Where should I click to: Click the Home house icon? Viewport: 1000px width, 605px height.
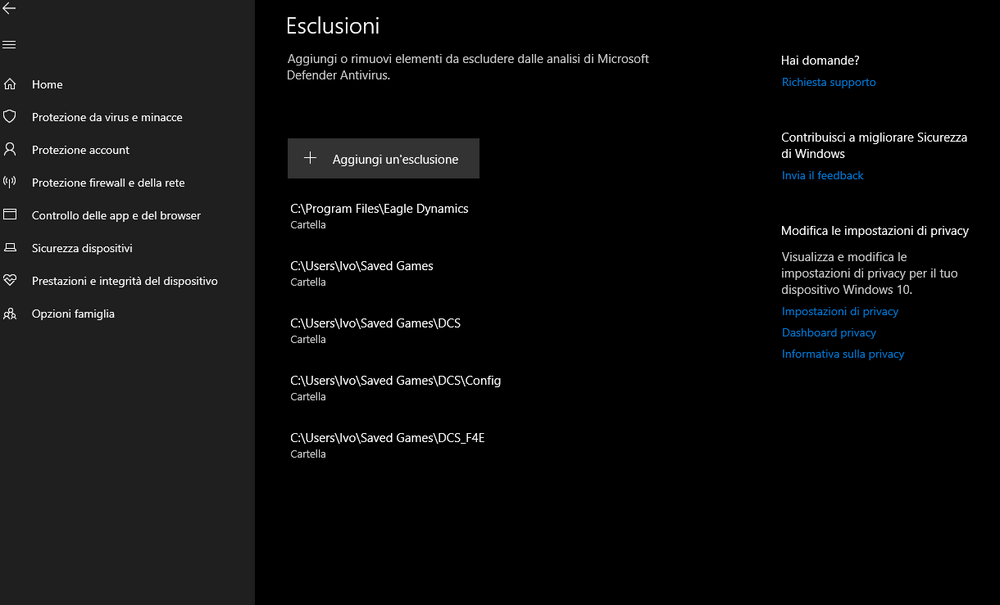[x=10, y=84]
